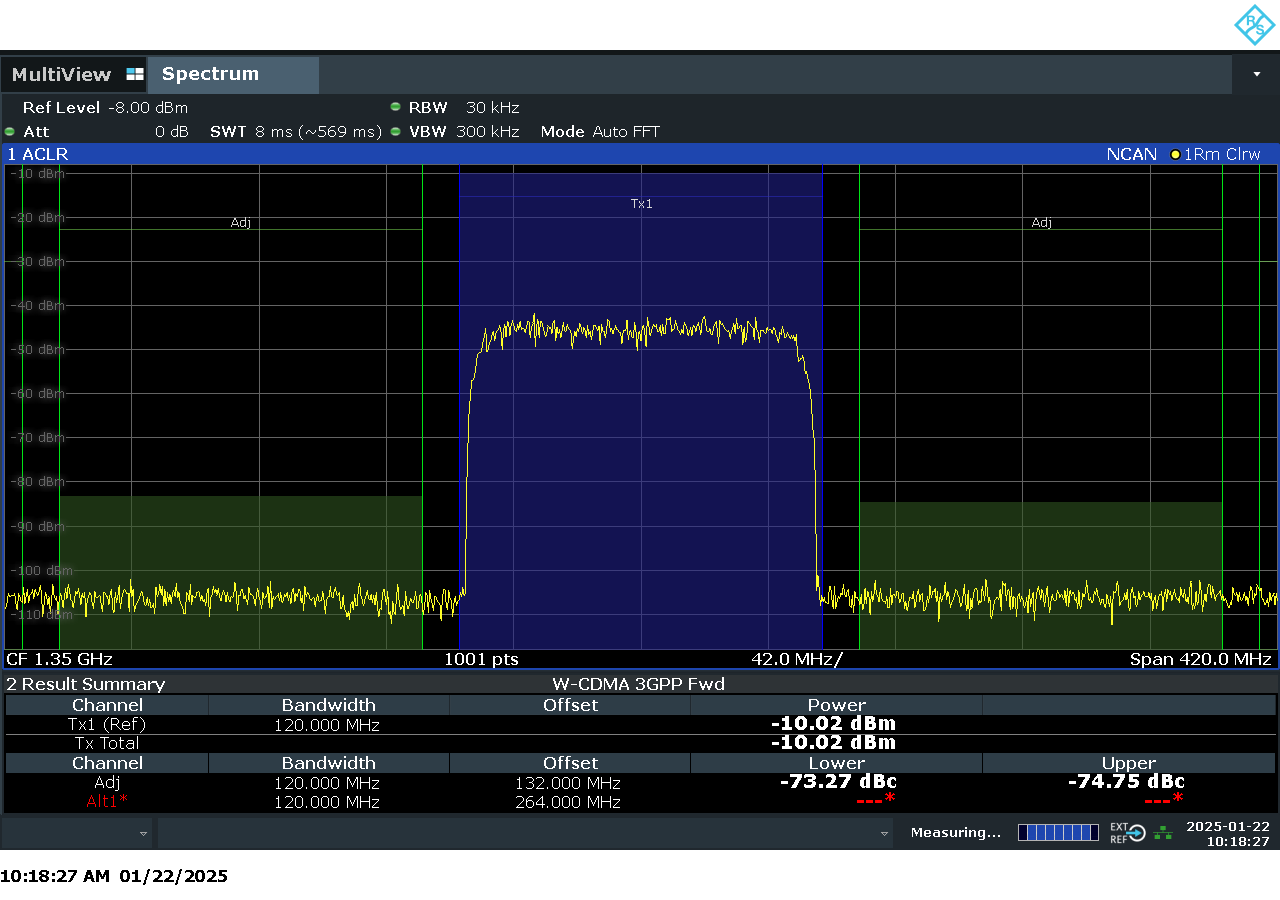Click the yellow trace 1 indicator dot
The width and height of the screenshot is (1280, 900).
[1175, 154]
